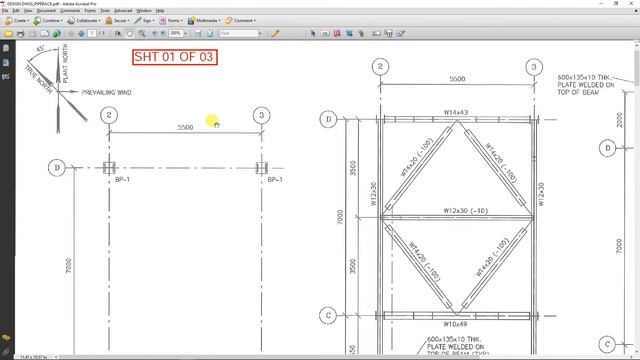Open the Forms menu in menu bar

(90, 11)
